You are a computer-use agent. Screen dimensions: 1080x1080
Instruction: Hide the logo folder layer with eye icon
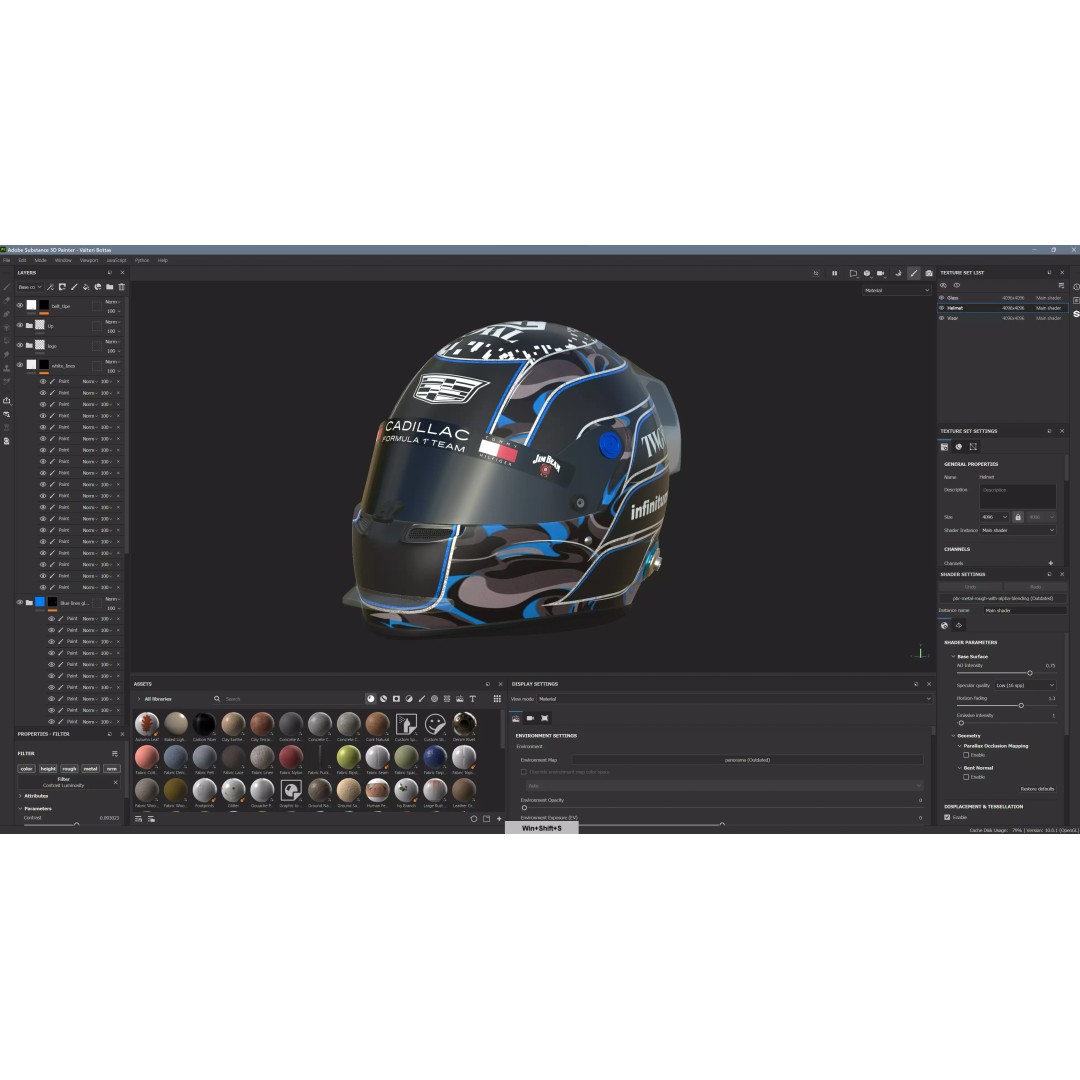tap(20, 345)
